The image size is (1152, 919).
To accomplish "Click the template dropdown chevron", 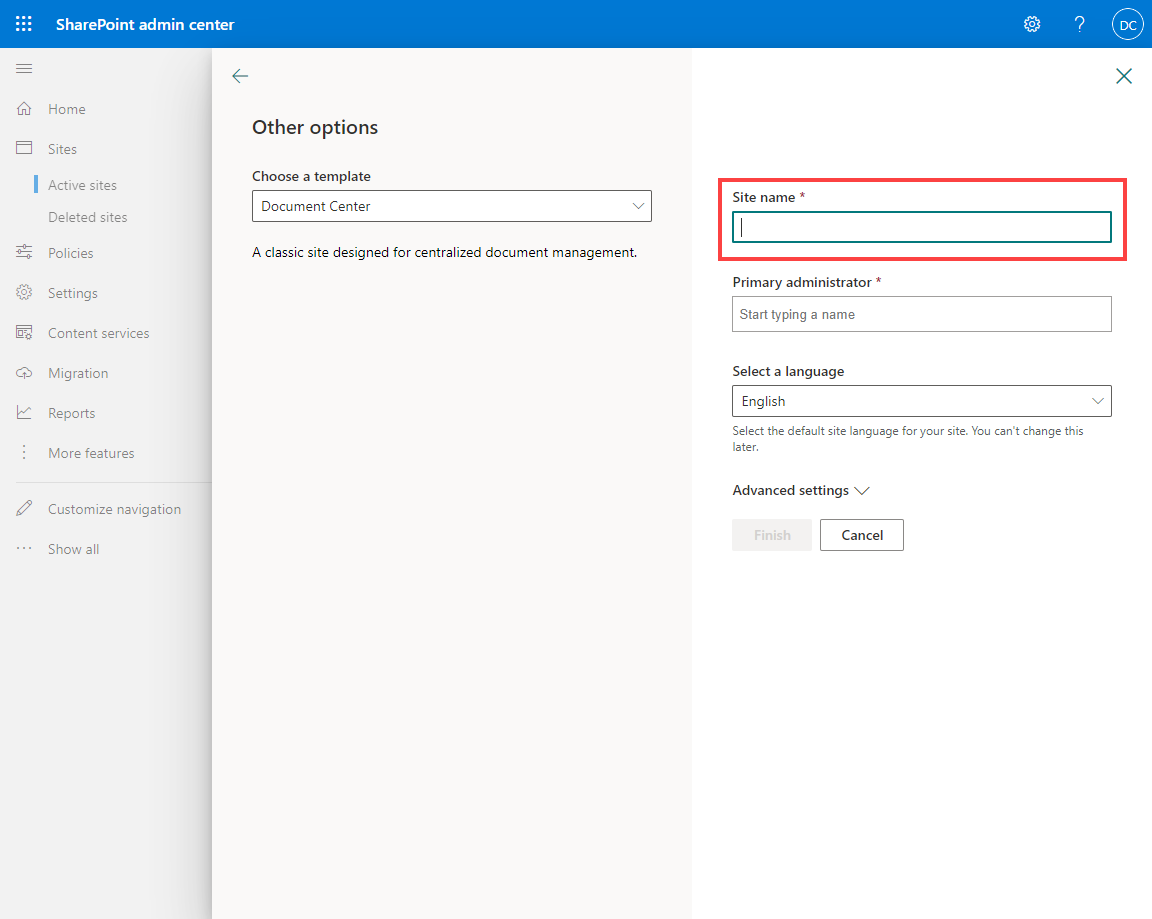I will 638,206.
